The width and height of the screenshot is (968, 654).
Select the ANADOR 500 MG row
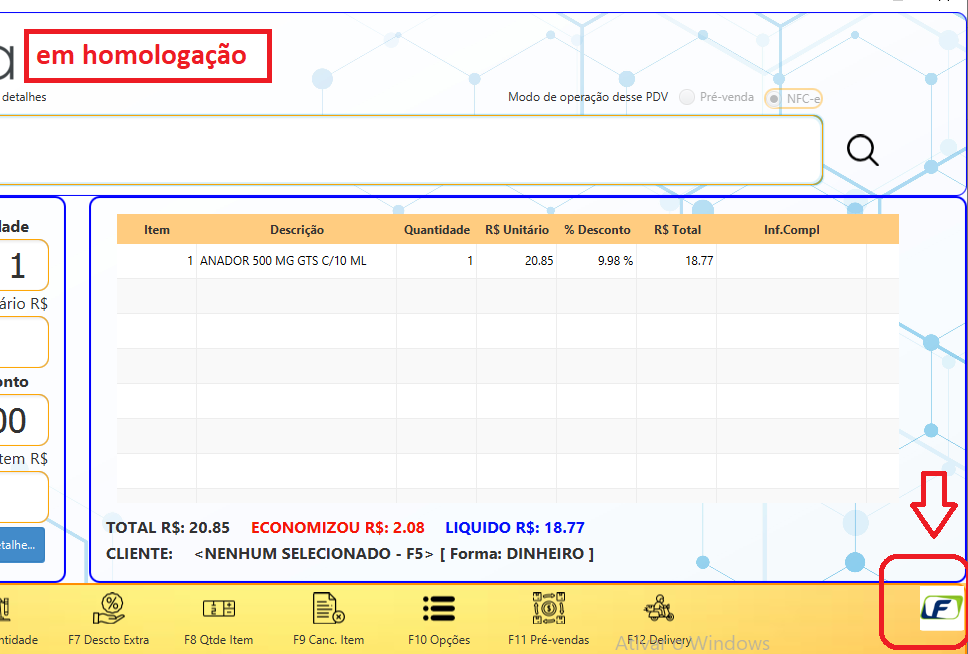tap(283, 260)
